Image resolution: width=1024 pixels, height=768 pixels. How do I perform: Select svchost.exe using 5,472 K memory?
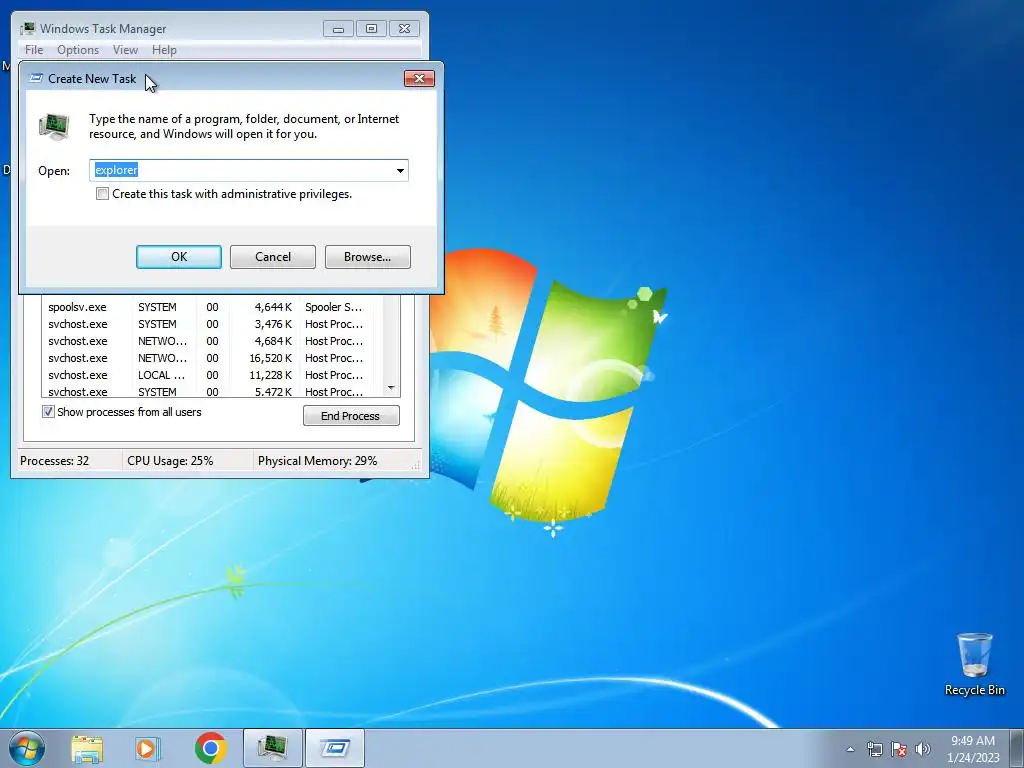[x=212, y=391]
